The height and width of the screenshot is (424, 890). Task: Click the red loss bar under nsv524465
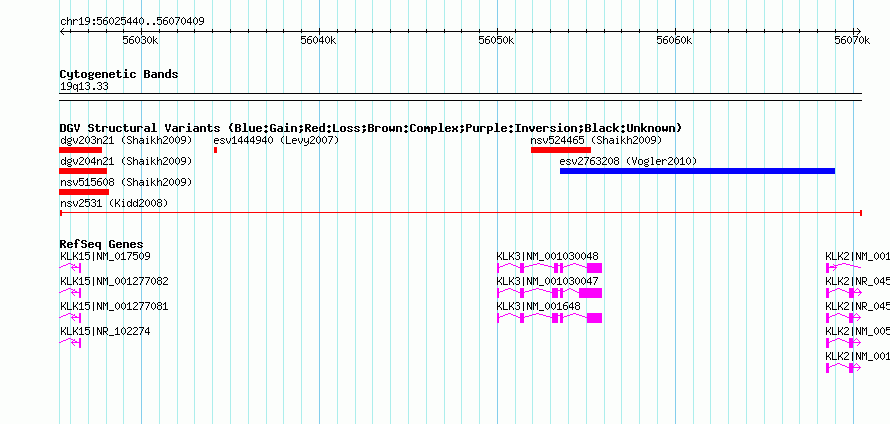coord(561,150)
